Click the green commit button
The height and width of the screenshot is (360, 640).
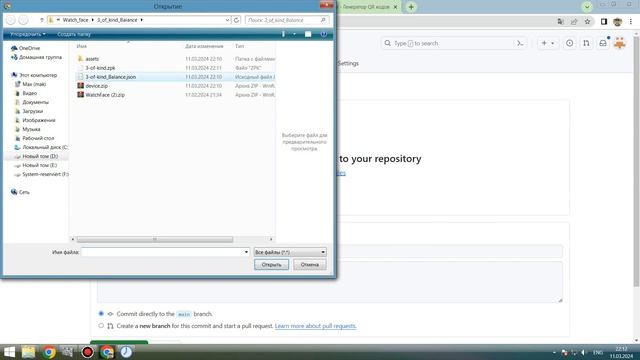(119, 342)
